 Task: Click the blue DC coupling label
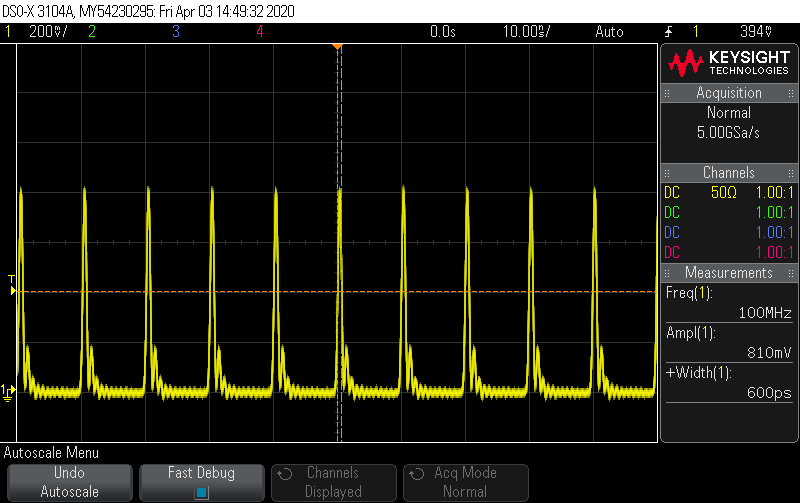[672, 233]
